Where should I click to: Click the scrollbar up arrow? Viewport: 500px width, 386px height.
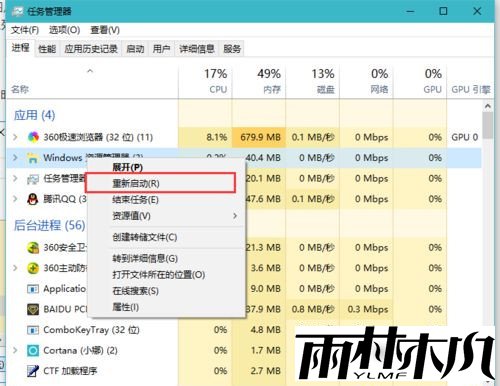(x=488, y=106)
